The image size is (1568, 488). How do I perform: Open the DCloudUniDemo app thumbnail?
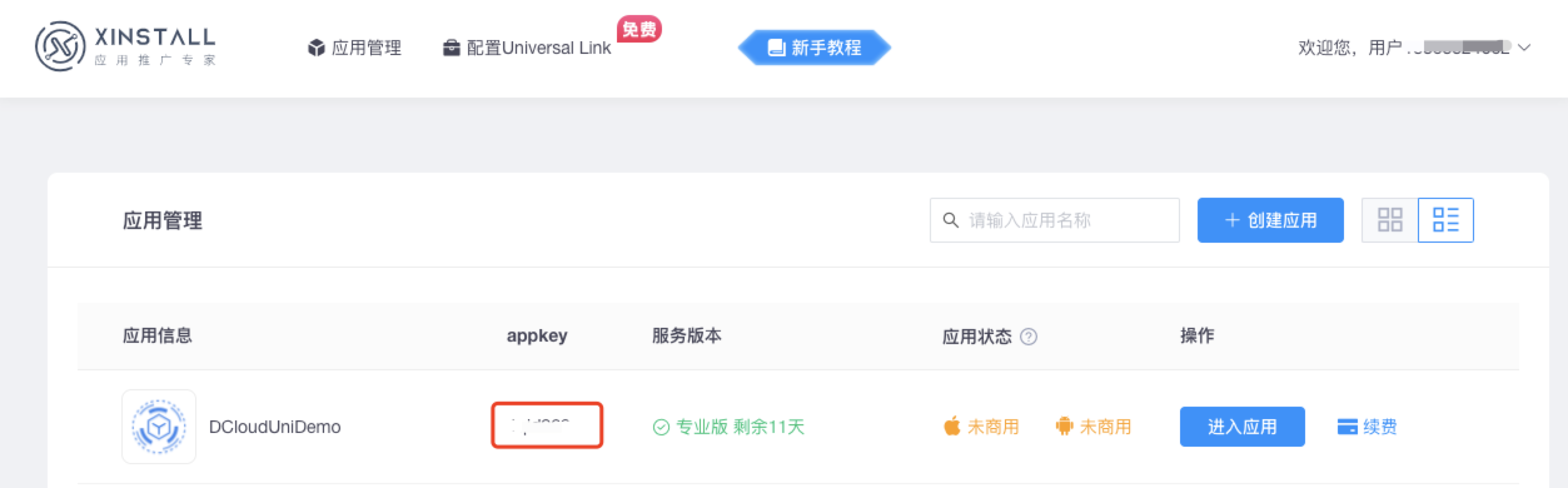pos(159,427)
